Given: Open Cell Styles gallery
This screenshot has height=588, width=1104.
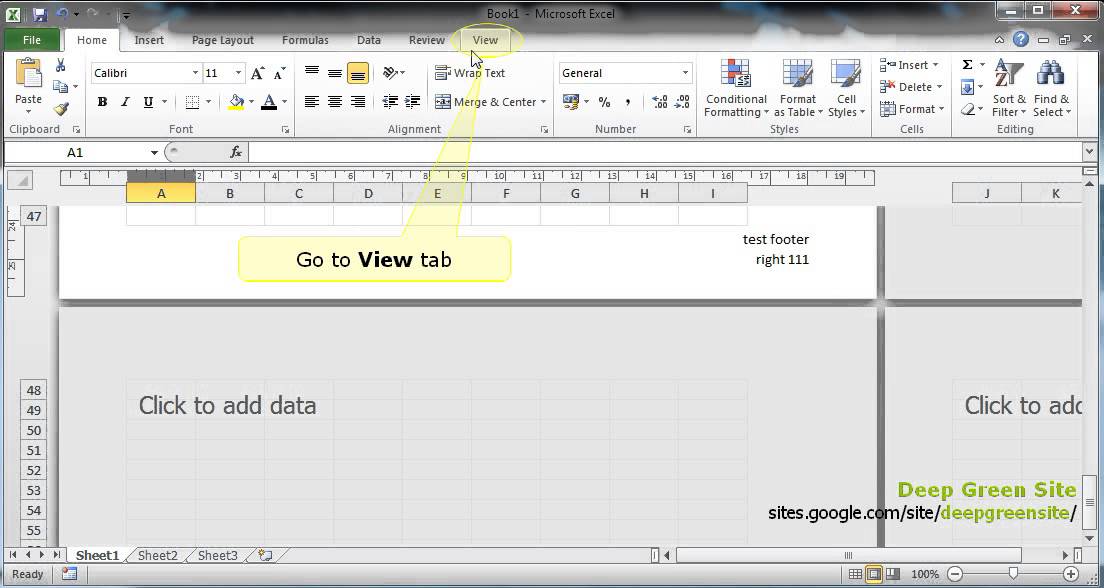Looking at the screenshot, I should click(846, 88).
